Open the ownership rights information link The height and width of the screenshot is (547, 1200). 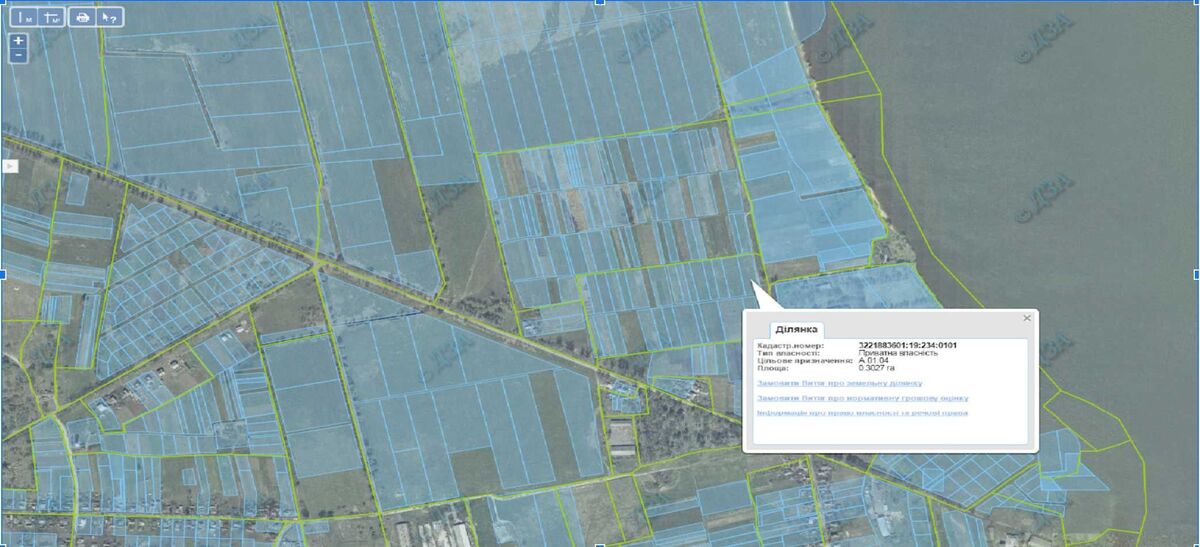(x=862, y=413)
